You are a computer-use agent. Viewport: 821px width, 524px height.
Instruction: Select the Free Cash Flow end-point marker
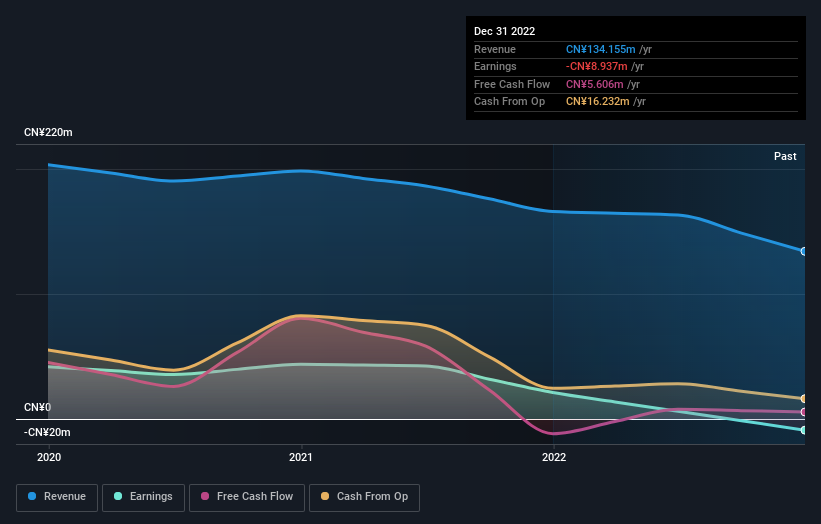(803, 412)
